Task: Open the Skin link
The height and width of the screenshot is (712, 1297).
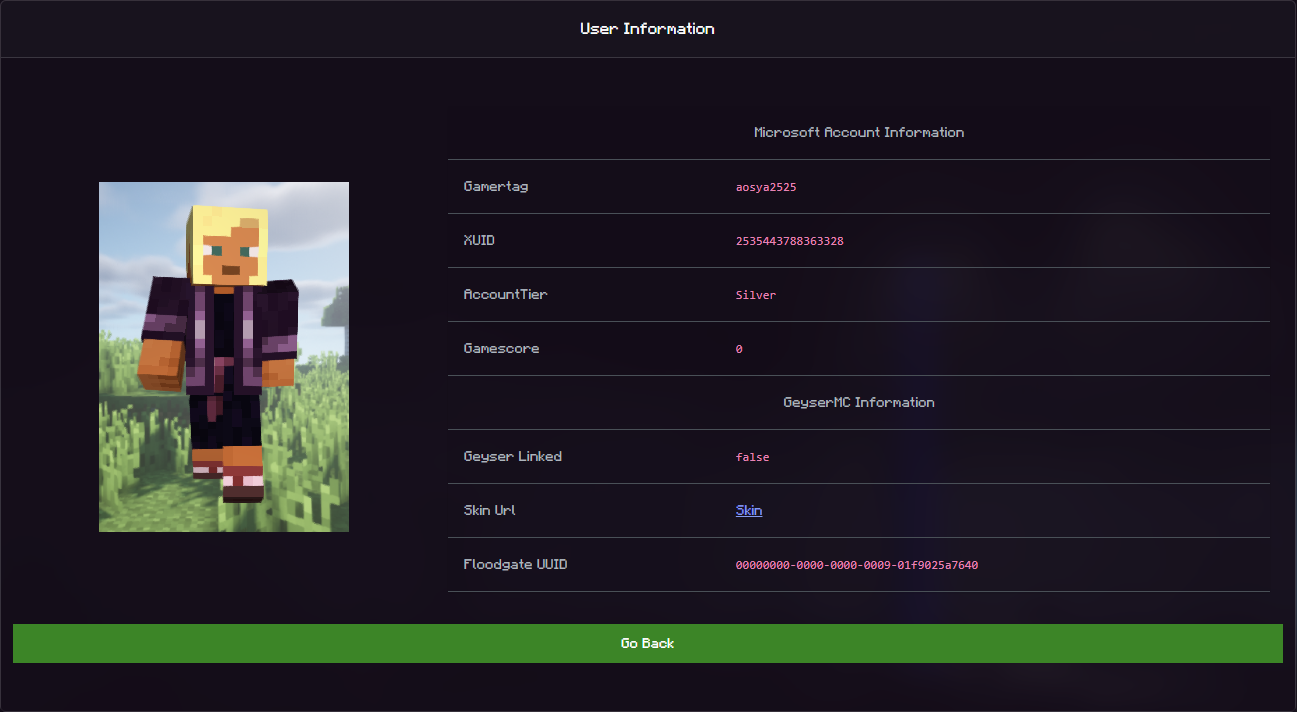Action: pos(749,511)
